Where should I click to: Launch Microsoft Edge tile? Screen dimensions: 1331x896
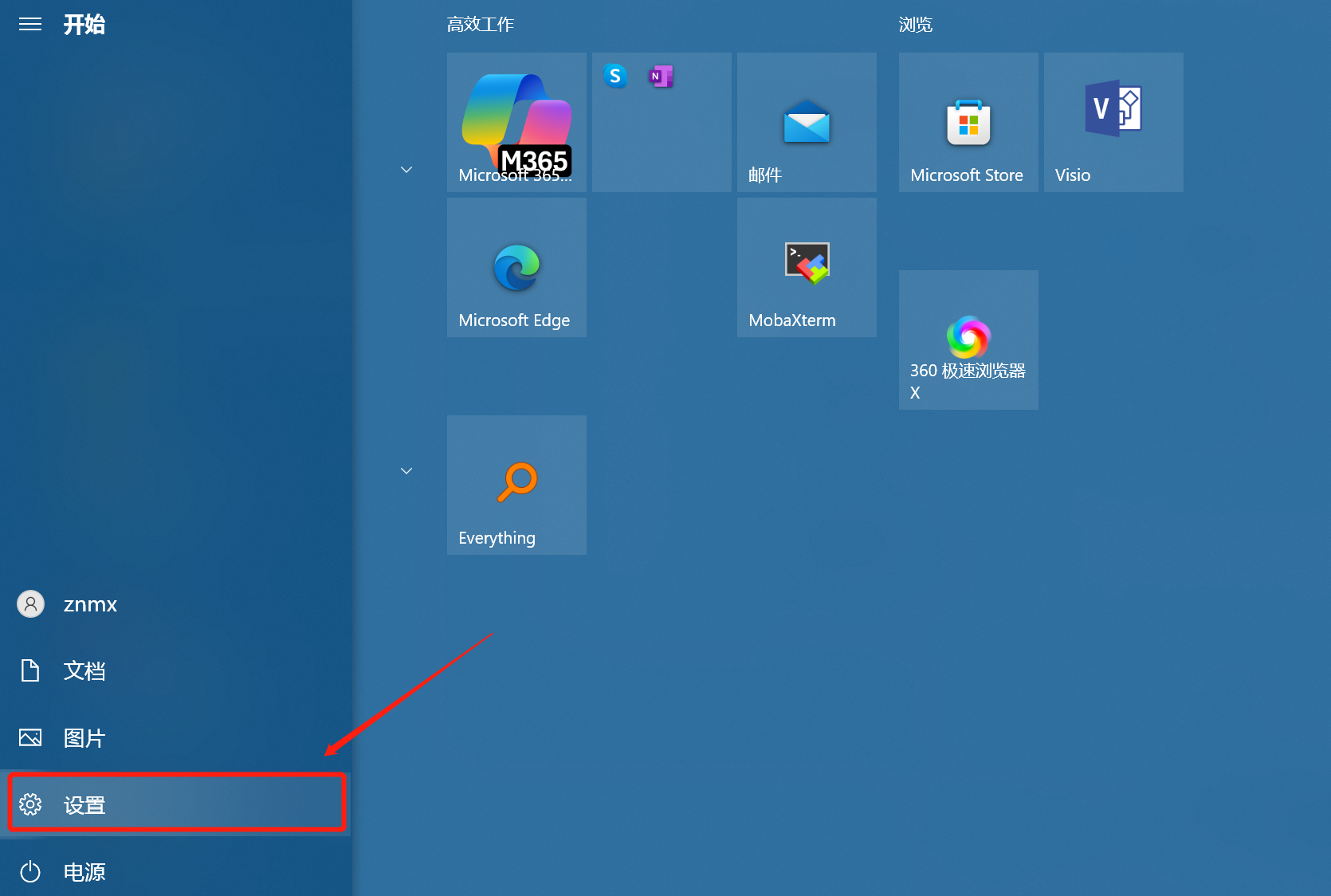tap(516, 267)
